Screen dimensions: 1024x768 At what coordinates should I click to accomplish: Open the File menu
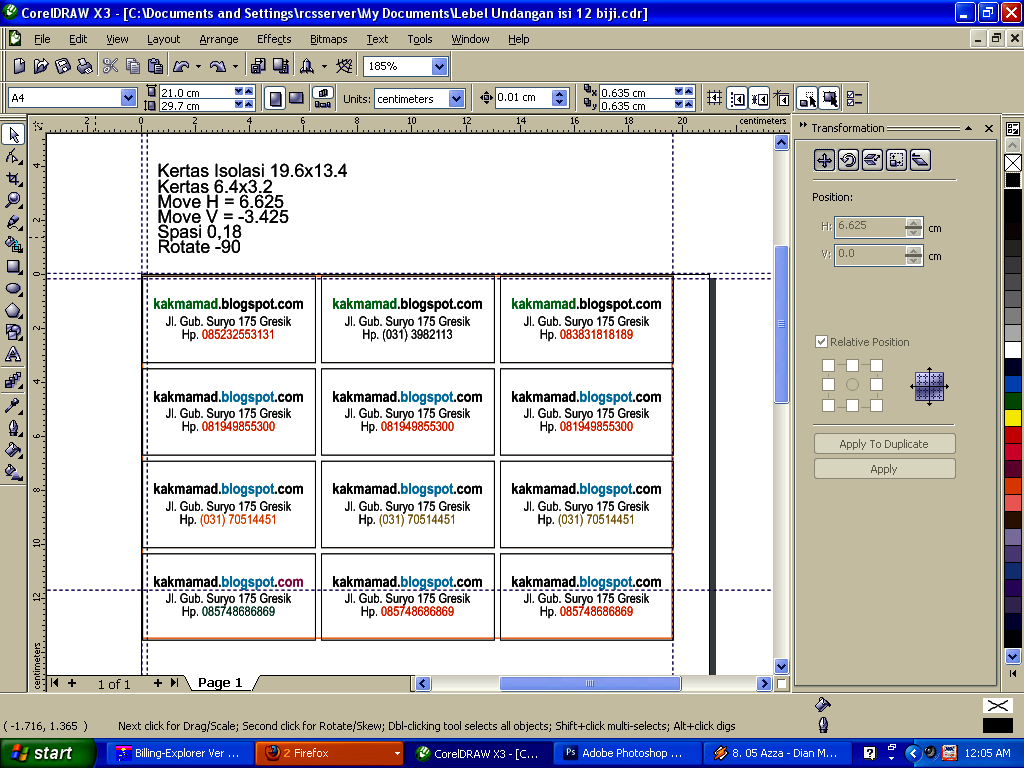click(42, 39)
